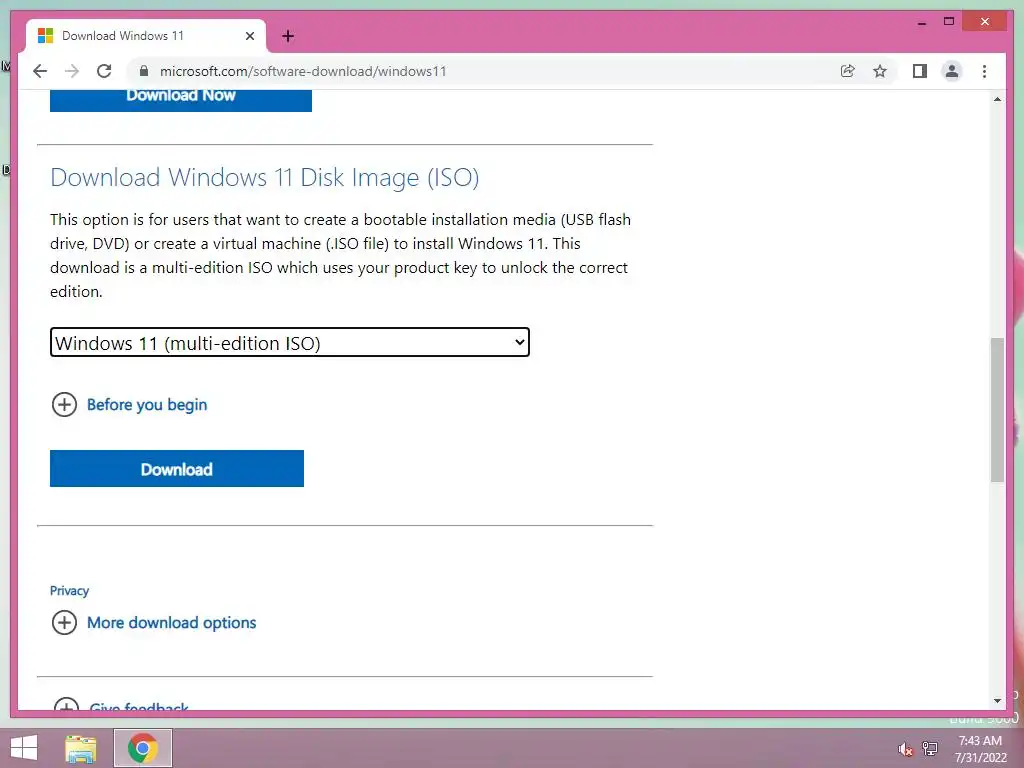This screenshot has height=768, width=1024.
Task: Bookmark this page with the star icon
Action: [880, 71]
